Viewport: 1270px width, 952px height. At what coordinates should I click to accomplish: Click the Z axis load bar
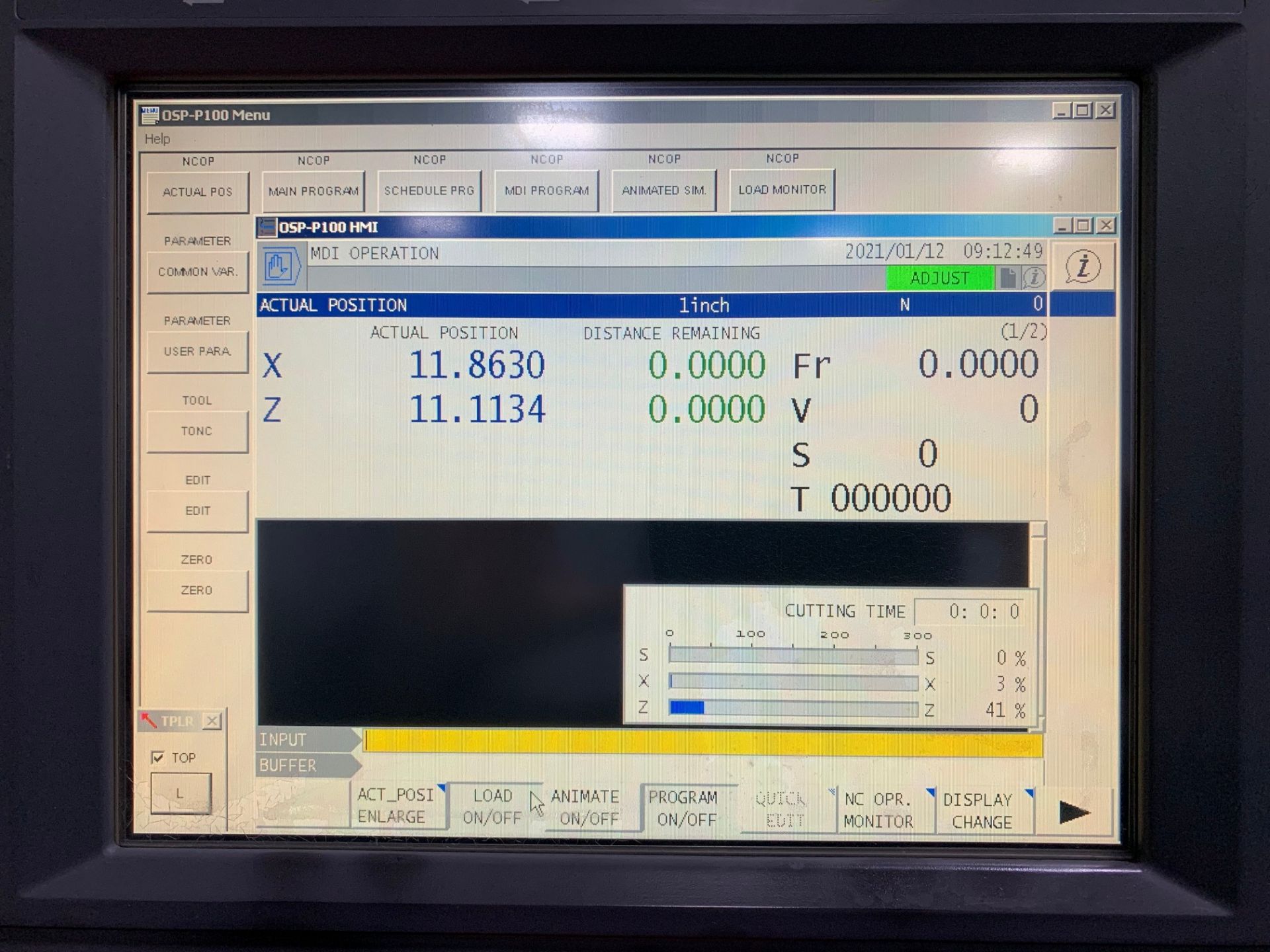point(793,708)
